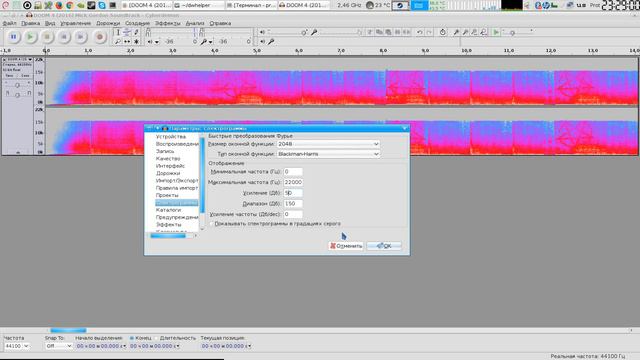640x360 pixels.
Task: Click the Zoom Out toolbar icon
Action: click(465, 32)
